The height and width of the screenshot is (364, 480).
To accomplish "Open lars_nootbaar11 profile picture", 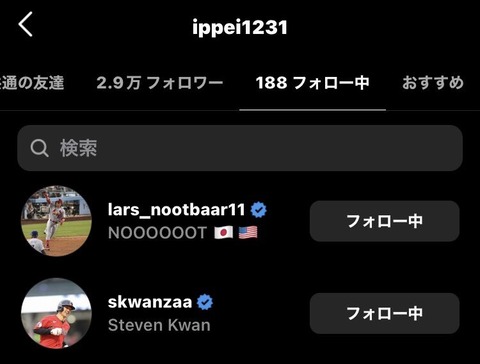I will pyautogui.click(x=56, y=221).
